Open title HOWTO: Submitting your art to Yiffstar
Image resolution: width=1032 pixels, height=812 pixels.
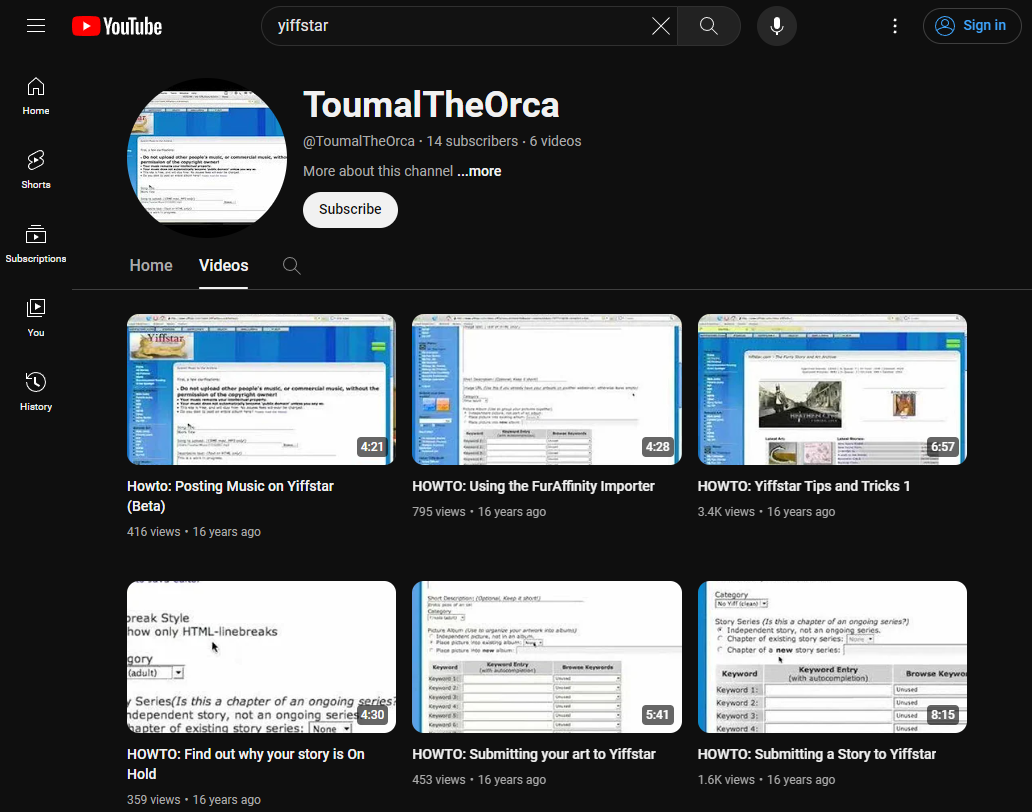tap(534, 754)
